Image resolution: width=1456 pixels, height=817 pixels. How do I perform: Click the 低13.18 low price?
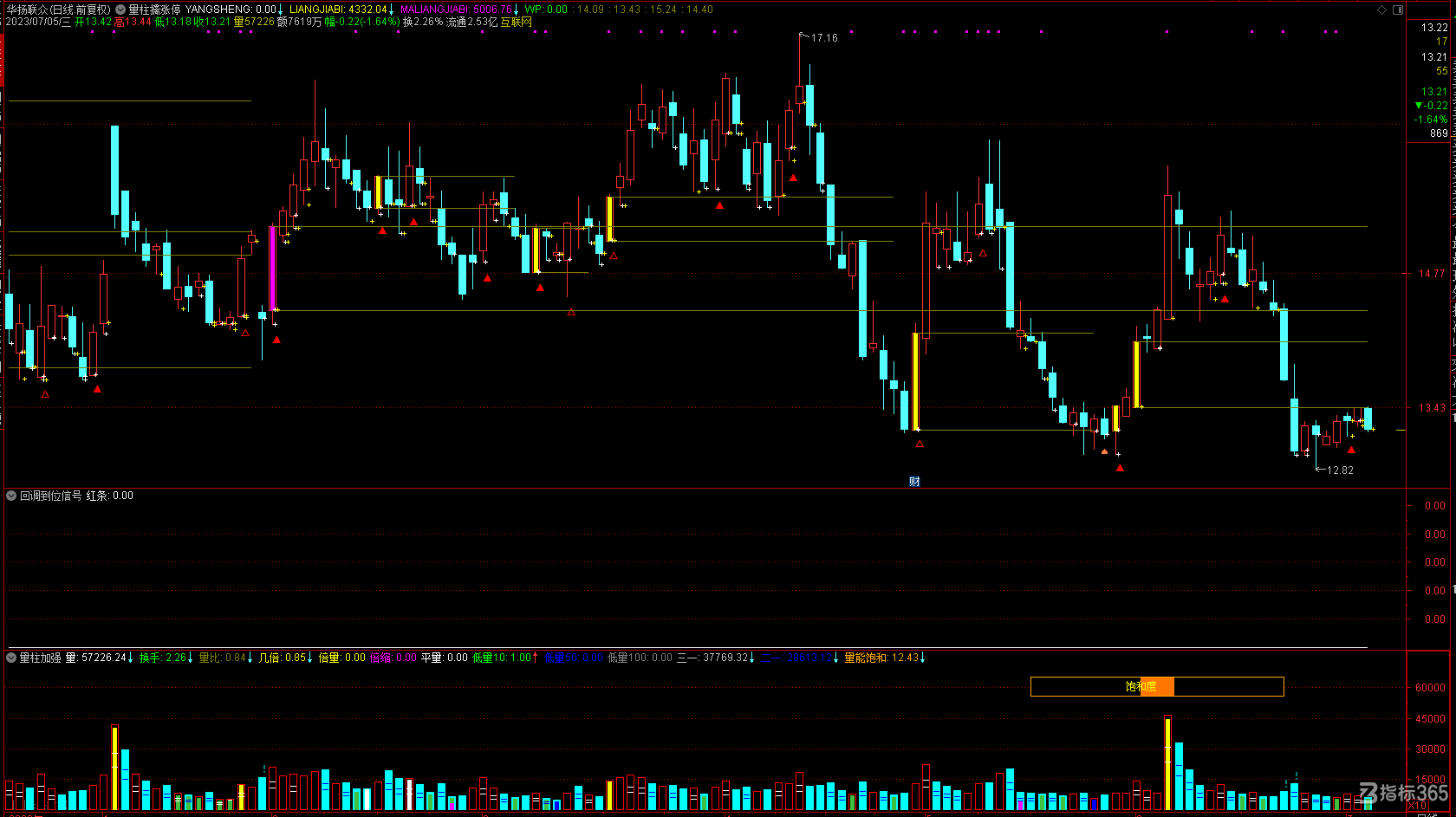[x=172, y=22]
